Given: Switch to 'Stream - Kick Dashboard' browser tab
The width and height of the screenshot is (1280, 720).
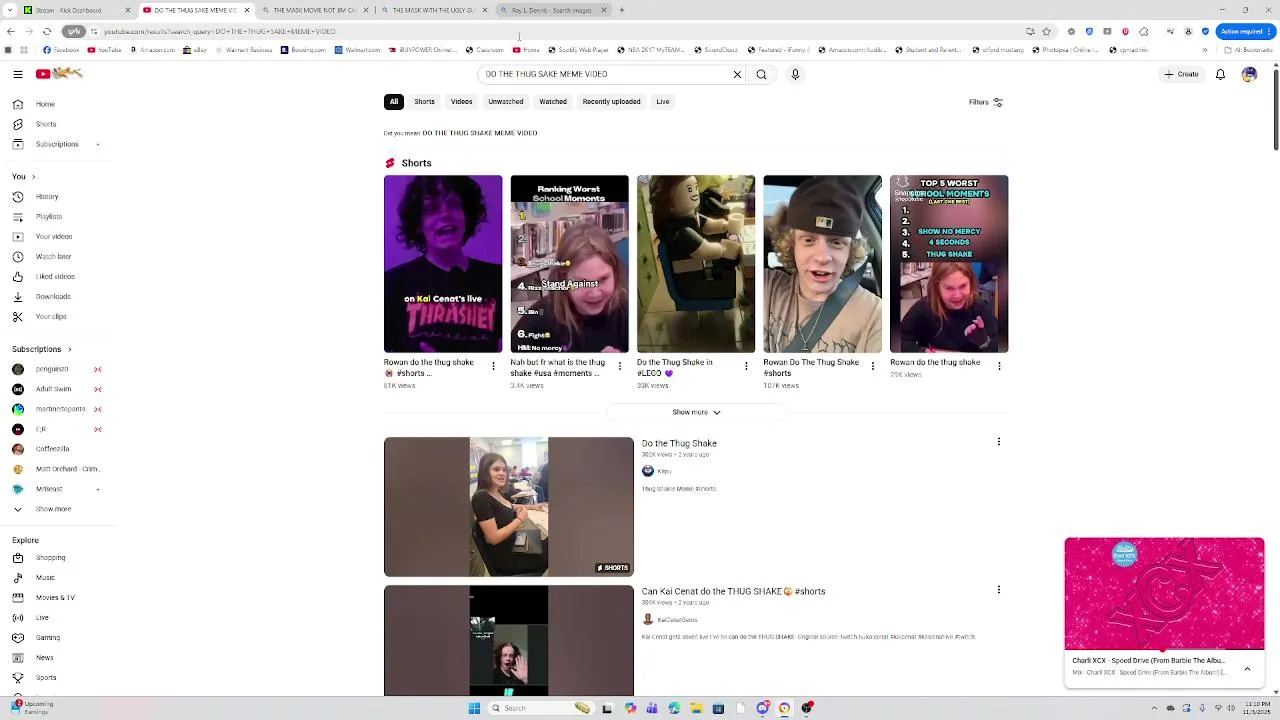Looking at the screenshot, I should pos(76,10).
